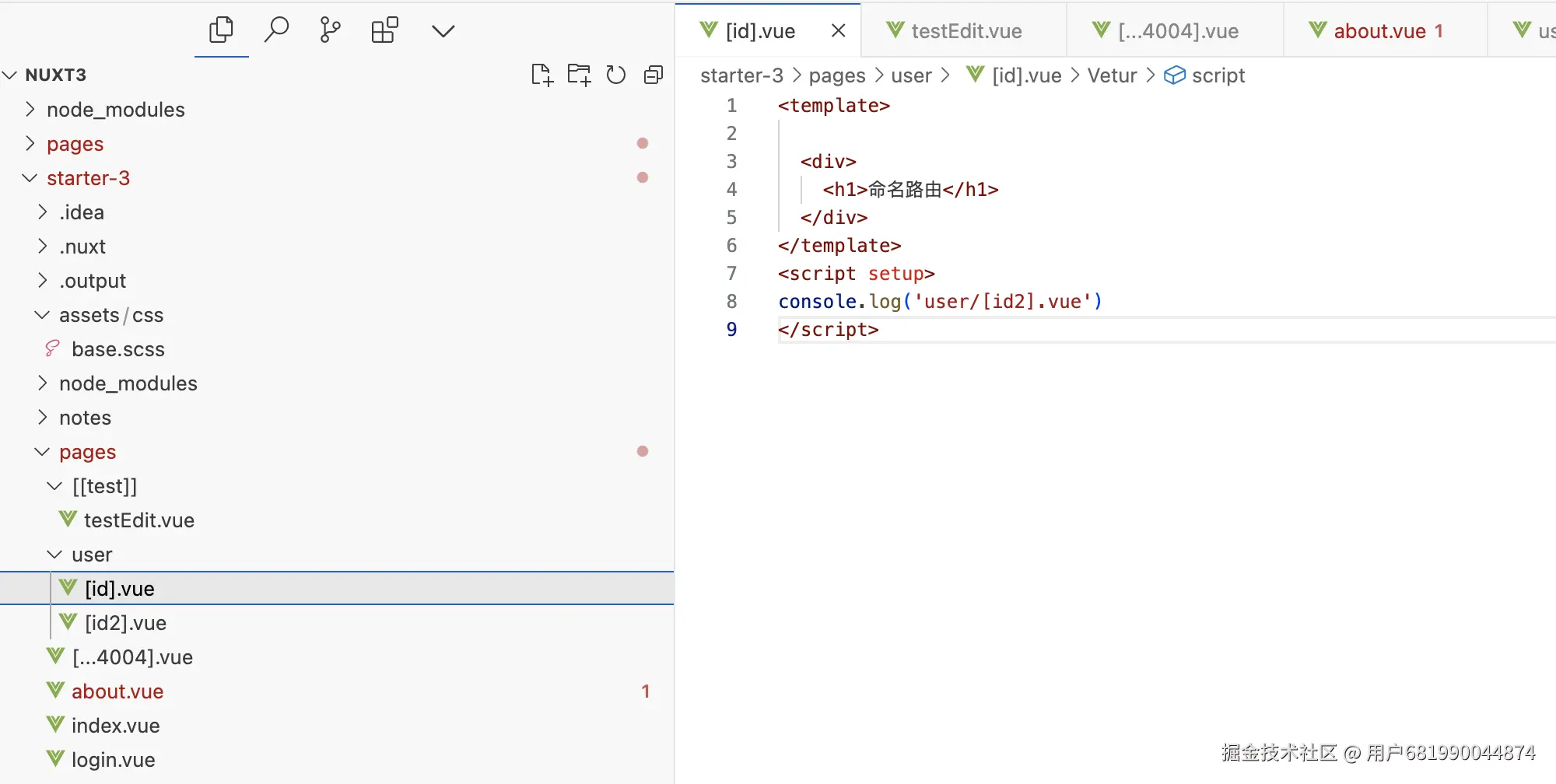The width and height of the screenshot is (1556, 784).
Task: Expand the .idea folder
Action: [43, 212]
